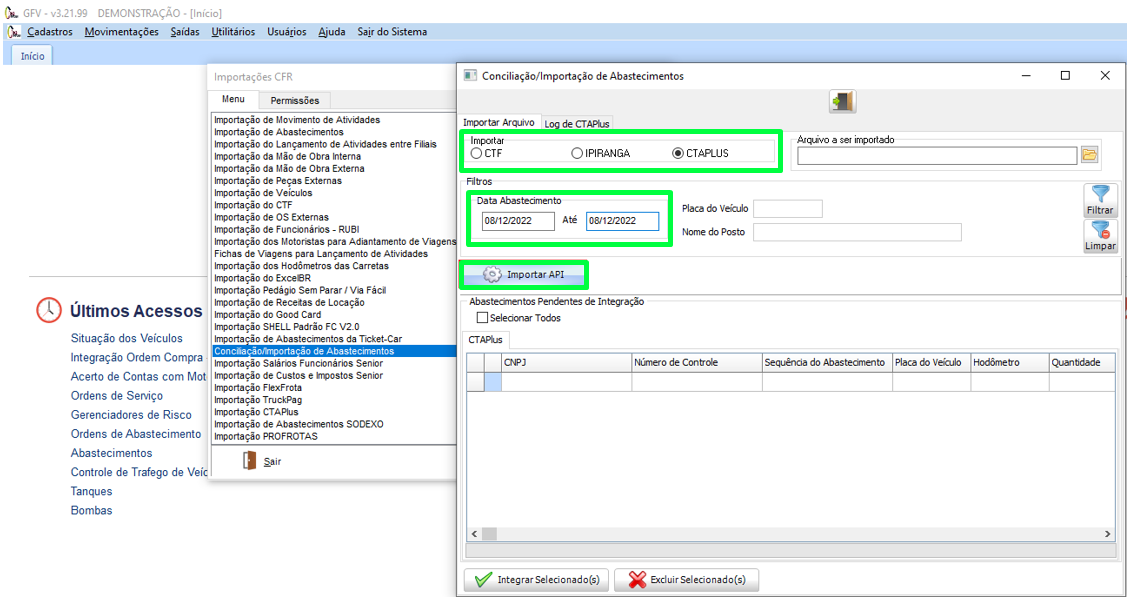Open the folder browse icon for file import

(1090, 154)
